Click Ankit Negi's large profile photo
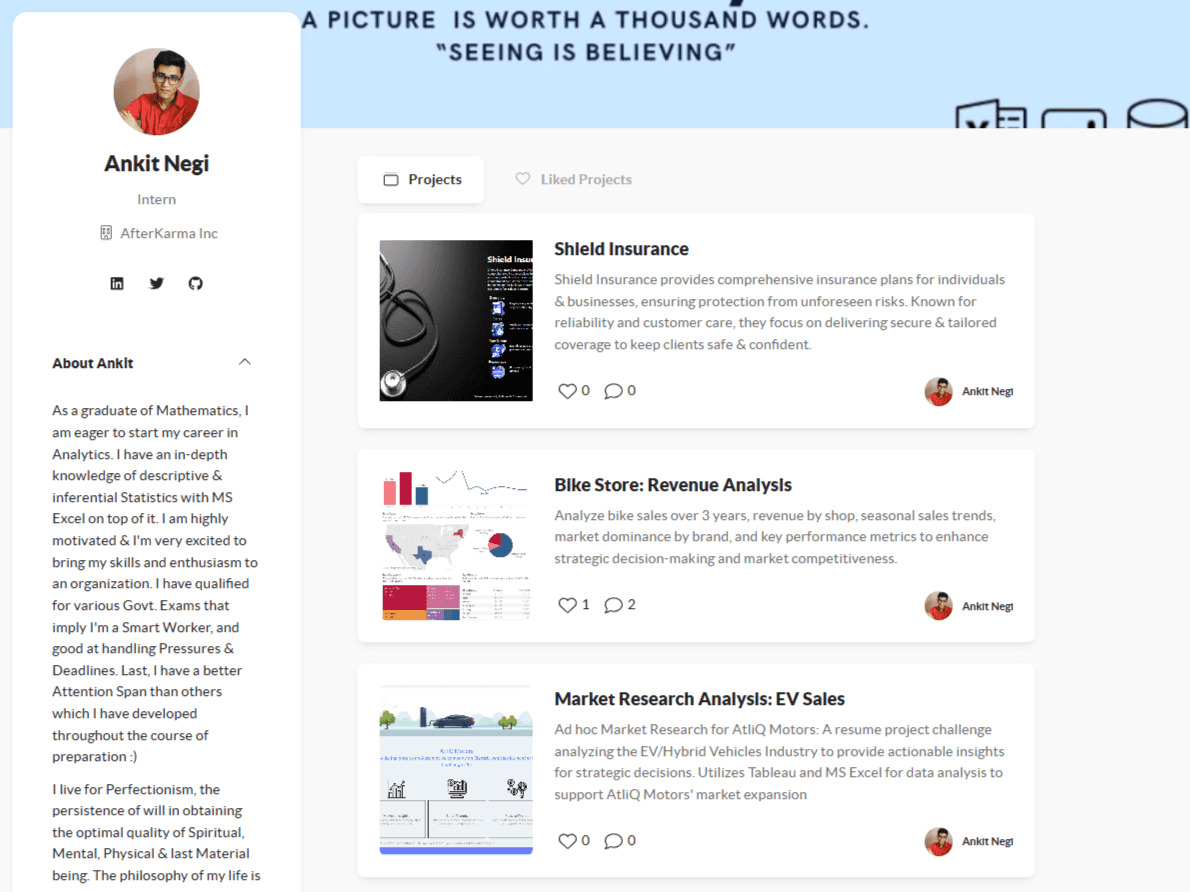Image resolution: width=1190 pixels, height=892 pixels. click(x=156, y=92)
